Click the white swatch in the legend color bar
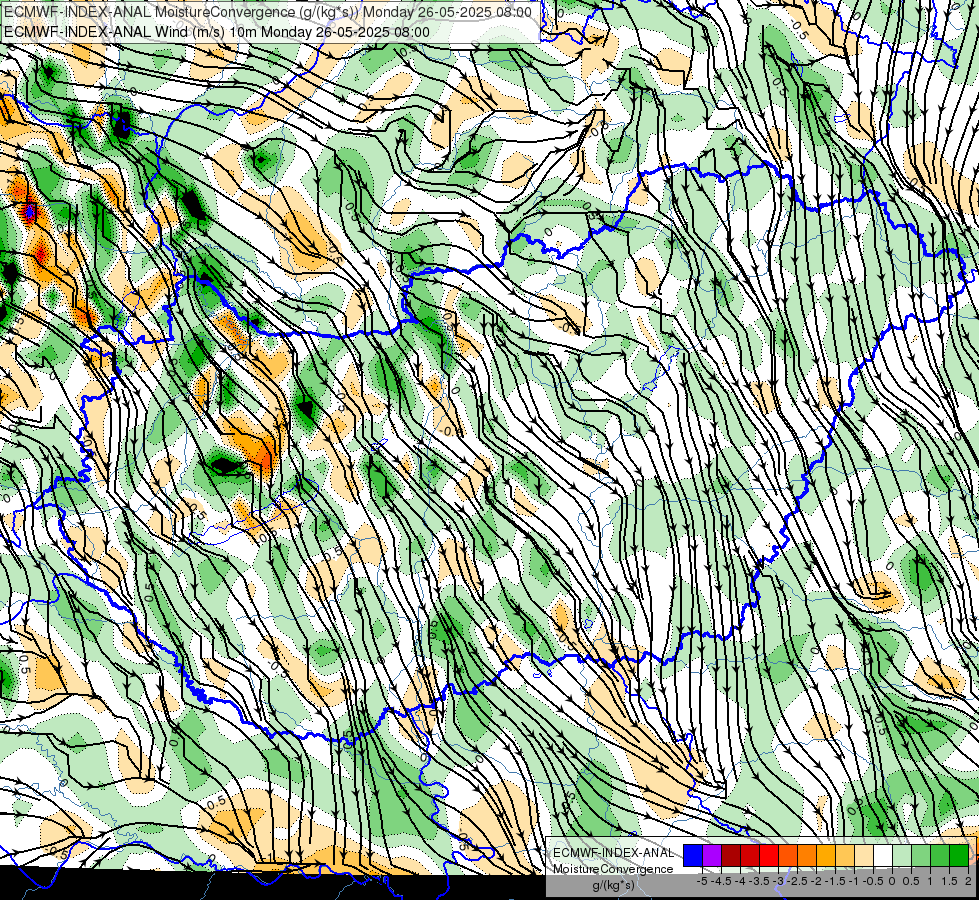 883,856
